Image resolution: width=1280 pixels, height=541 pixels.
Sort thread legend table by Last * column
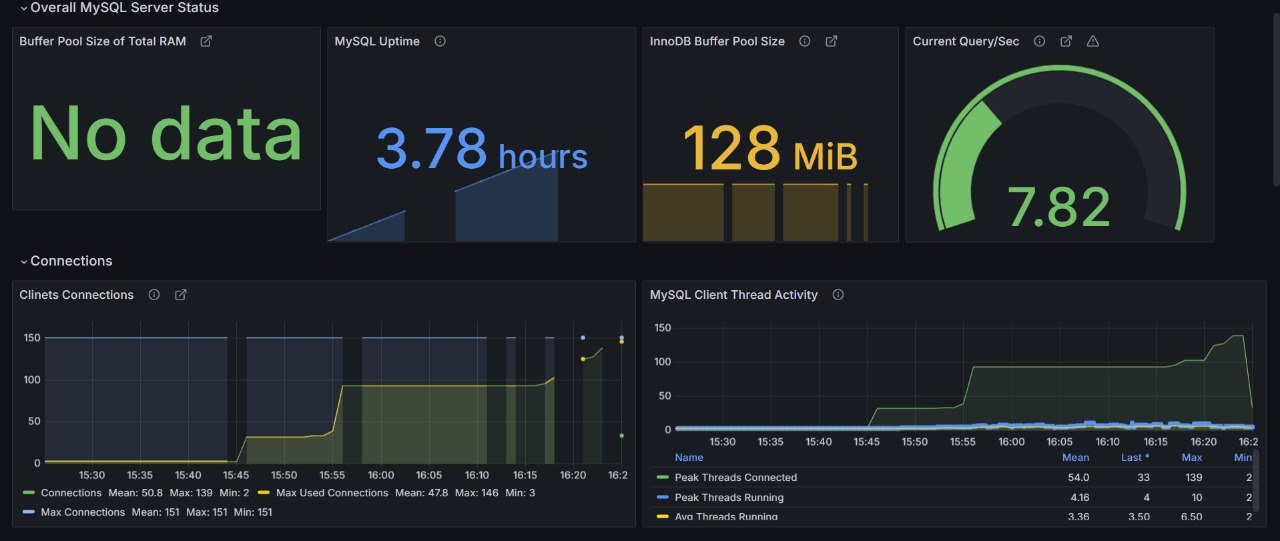[x=1135, y=457]
